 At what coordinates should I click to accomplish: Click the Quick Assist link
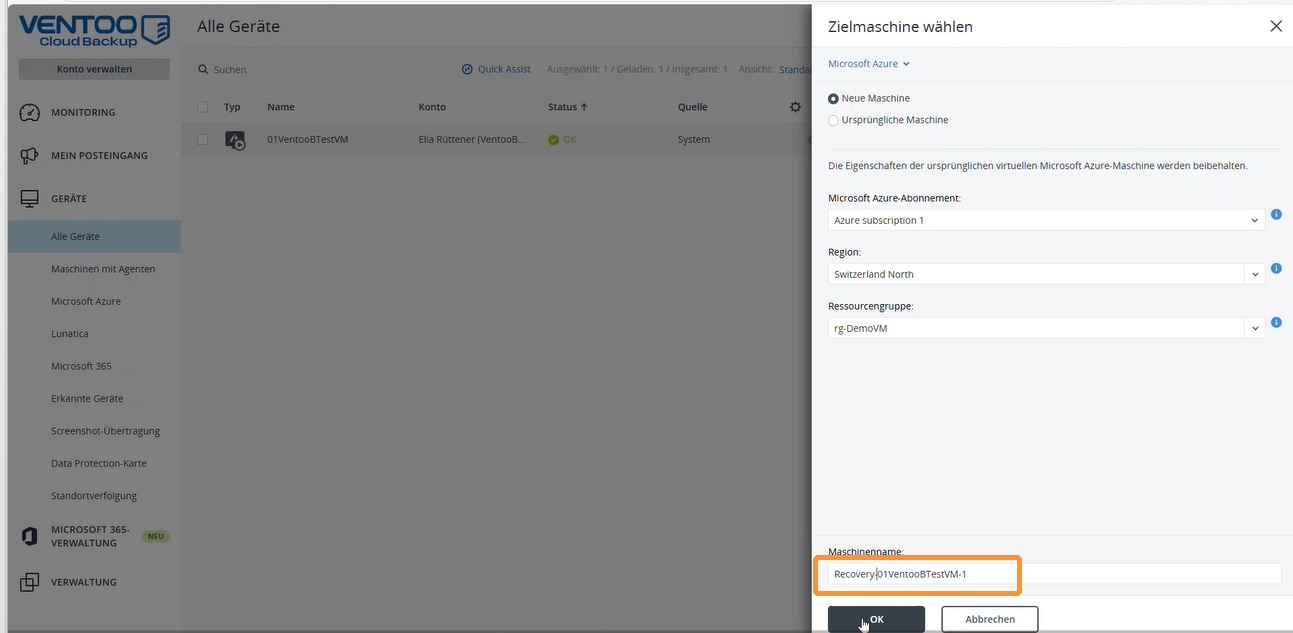click(x=504, y=69)
